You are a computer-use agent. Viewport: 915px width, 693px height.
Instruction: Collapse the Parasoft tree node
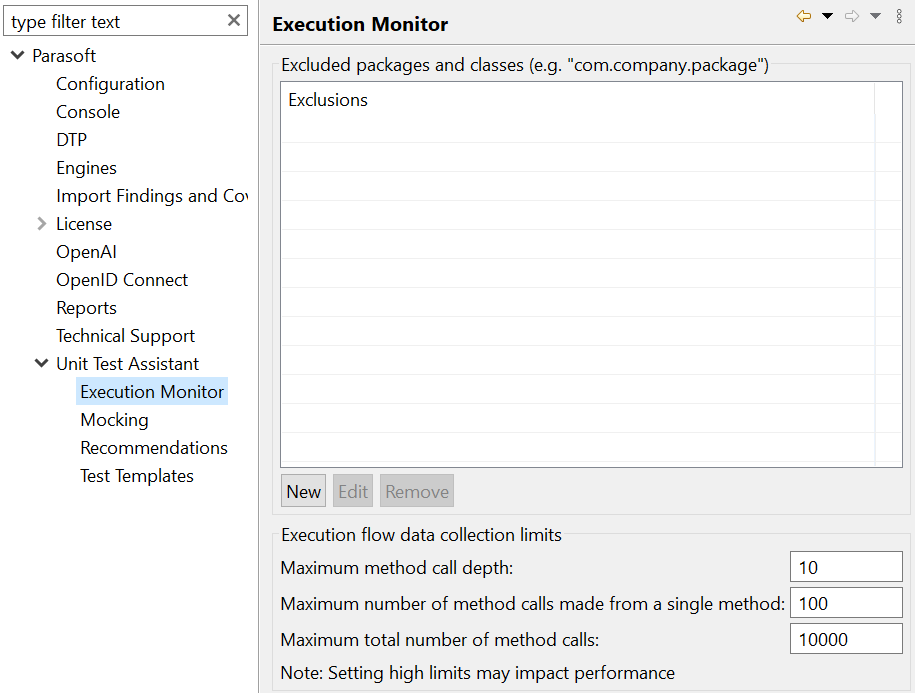(18, 55)
